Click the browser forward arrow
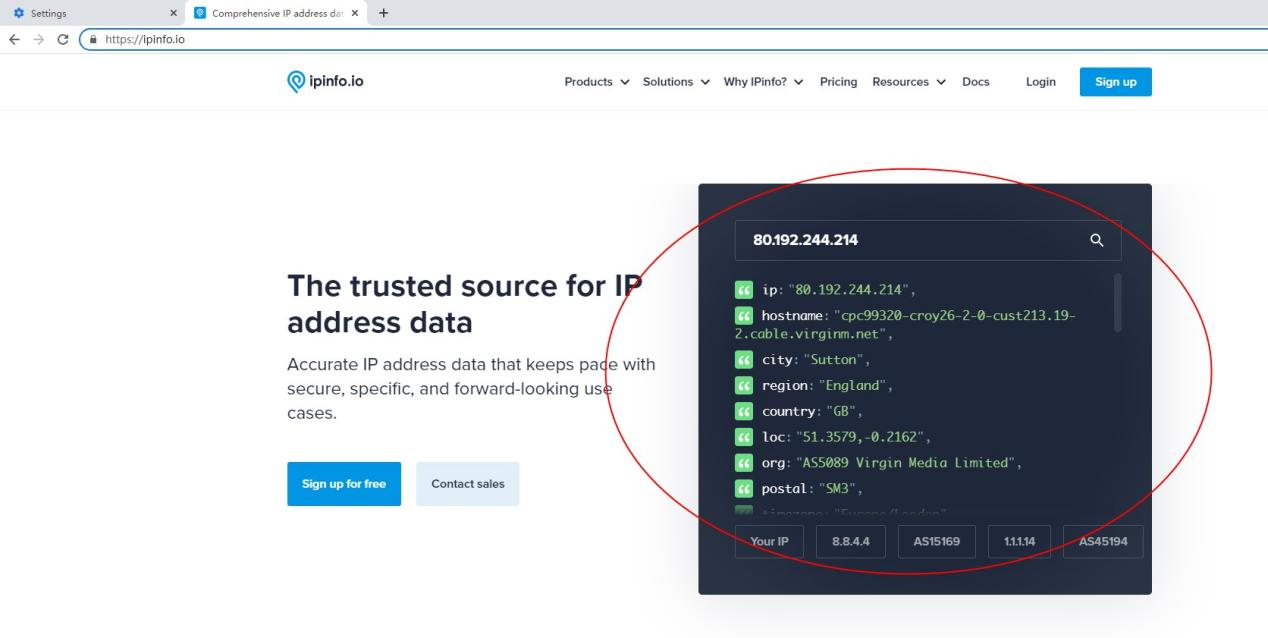1268x638 pixels. coord(39,40)
